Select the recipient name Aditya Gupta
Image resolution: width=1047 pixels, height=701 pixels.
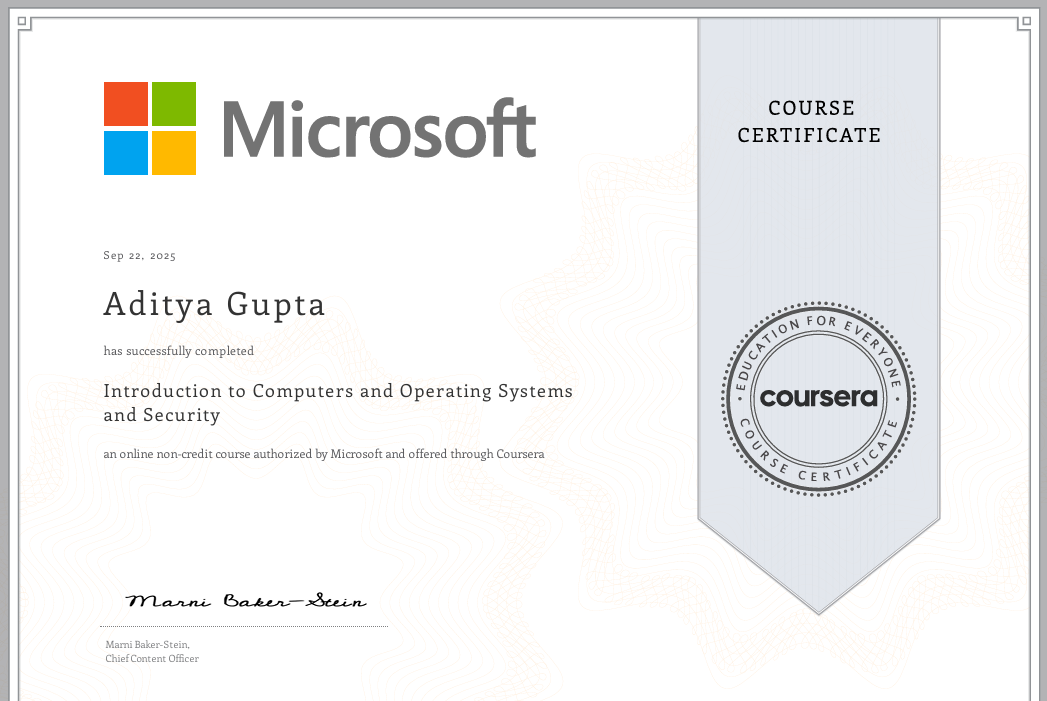214,304
